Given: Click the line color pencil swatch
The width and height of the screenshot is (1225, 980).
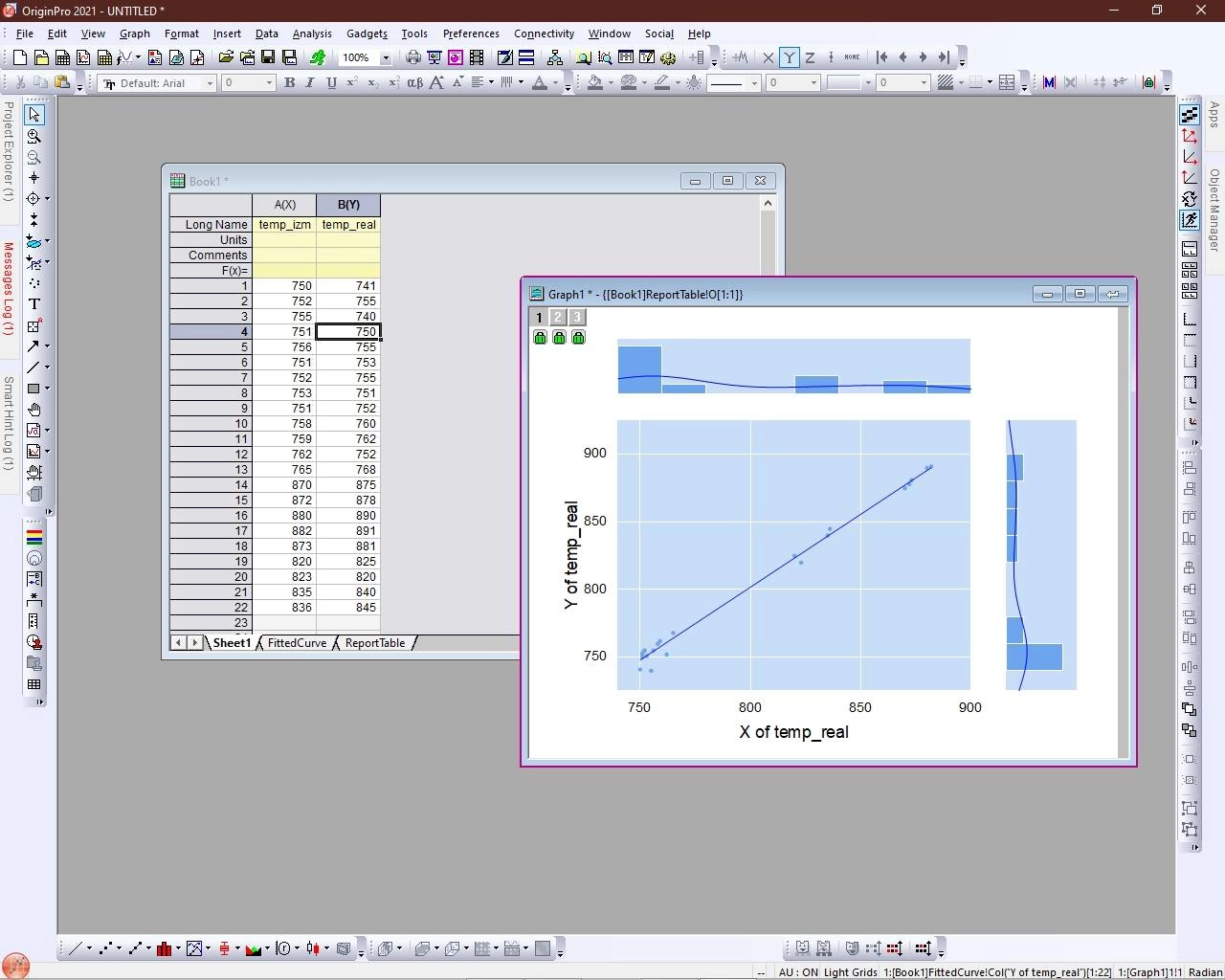Looking at the screenshot, I should click(662, 83).
